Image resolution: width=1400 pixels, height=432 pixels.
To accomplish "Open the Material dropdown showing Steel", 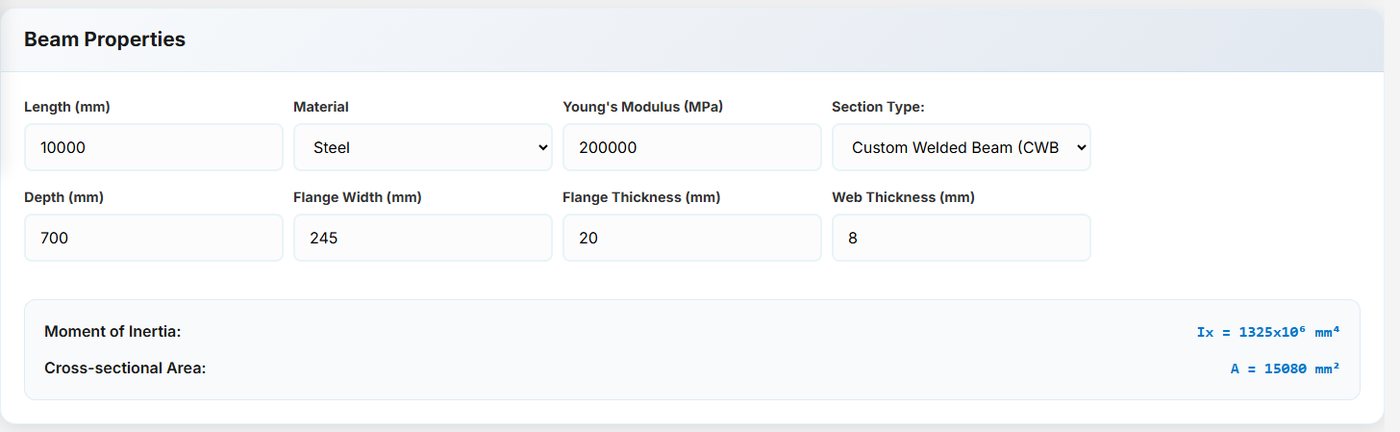I will pos(423,147).
